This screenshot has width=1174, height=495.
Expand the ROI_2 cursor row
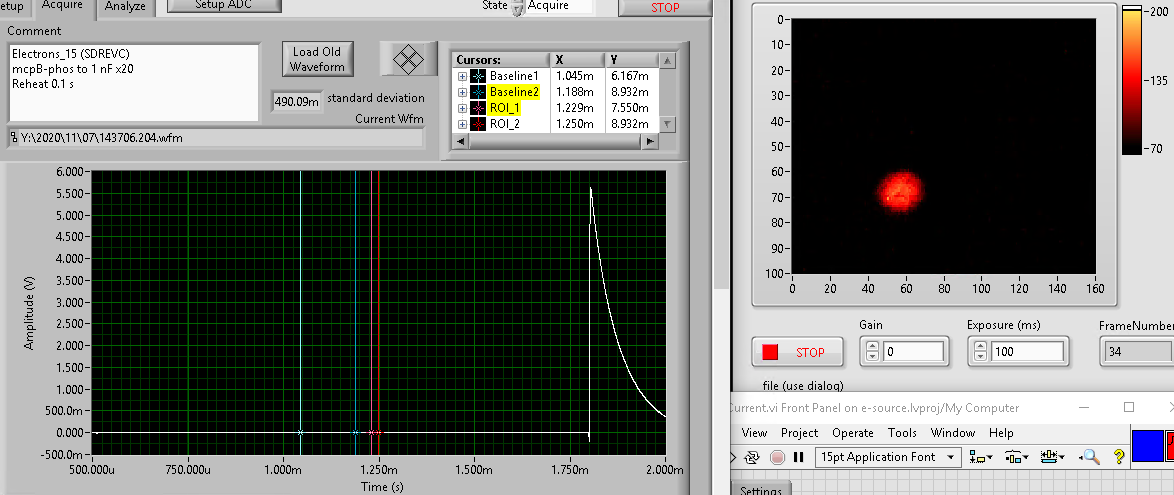(462, 124)
